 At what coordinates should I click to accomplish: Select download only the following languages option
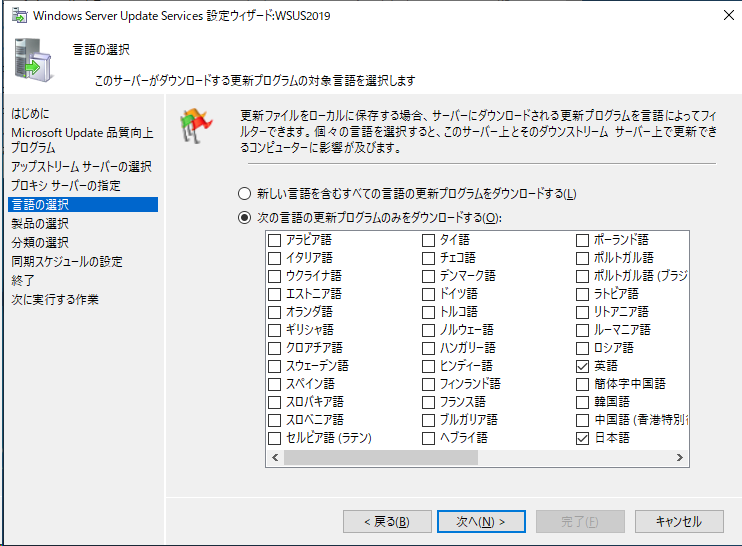point(244,218)
